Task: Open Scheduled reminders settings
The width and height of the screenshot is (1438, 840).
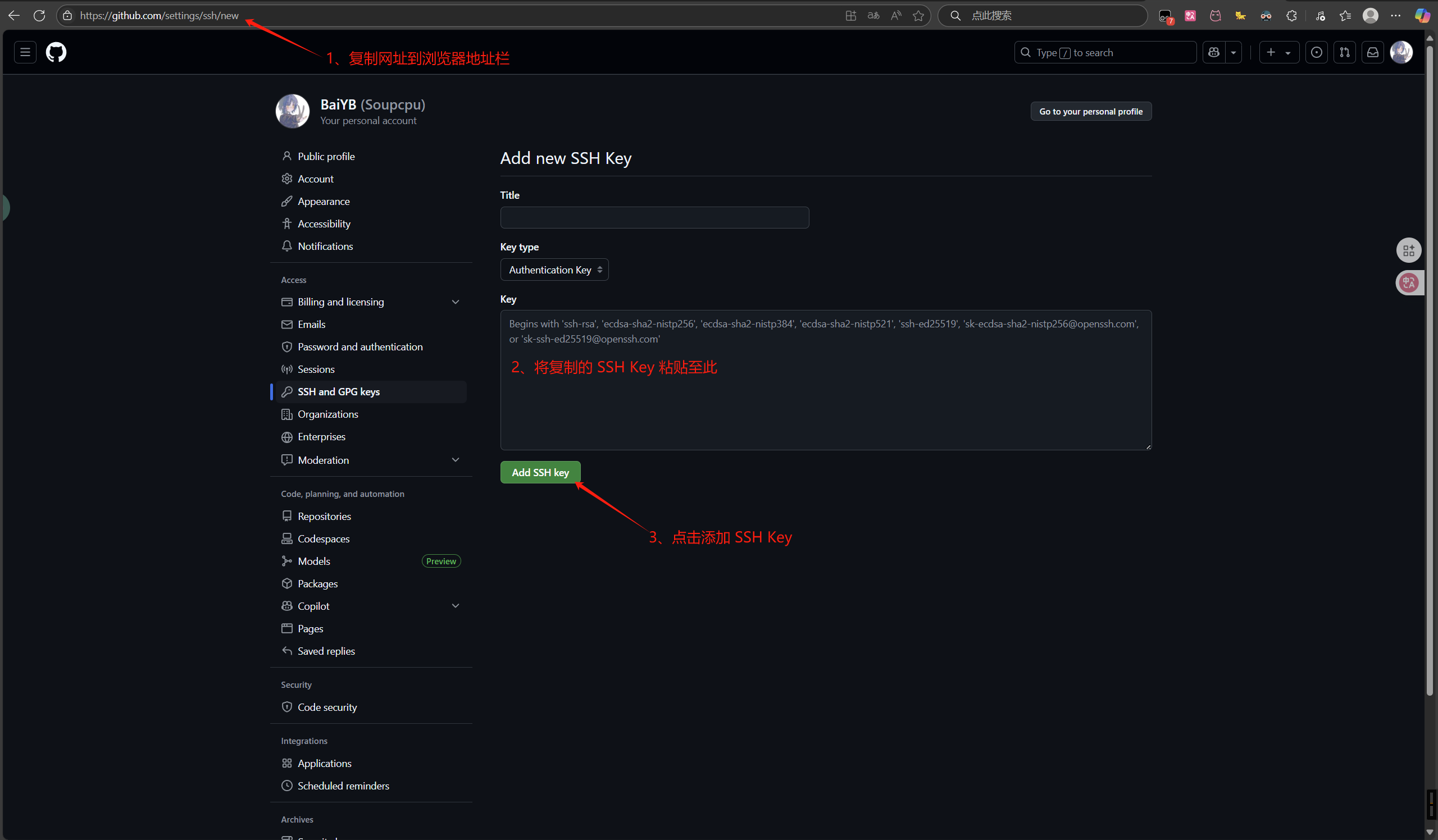Action: point(371,786)
